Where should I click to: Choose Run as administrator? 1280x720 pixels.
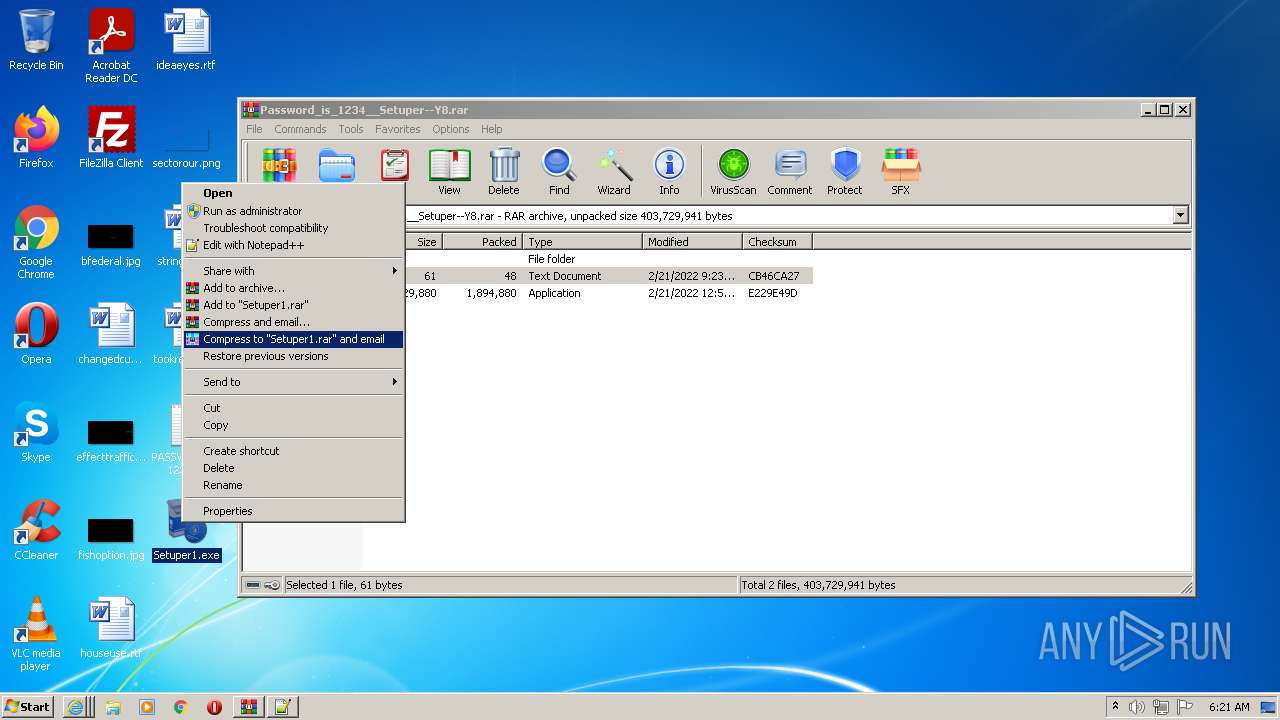[x=293, y=211]
